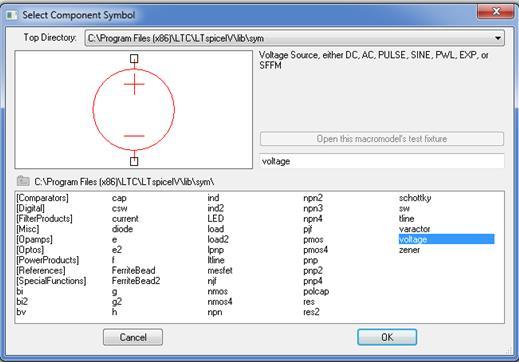Image resolution: width=519 pixels, height=362 pixels.
Task: Open the [SpecialFunctions] folder
Action: (x=51, y=281)
